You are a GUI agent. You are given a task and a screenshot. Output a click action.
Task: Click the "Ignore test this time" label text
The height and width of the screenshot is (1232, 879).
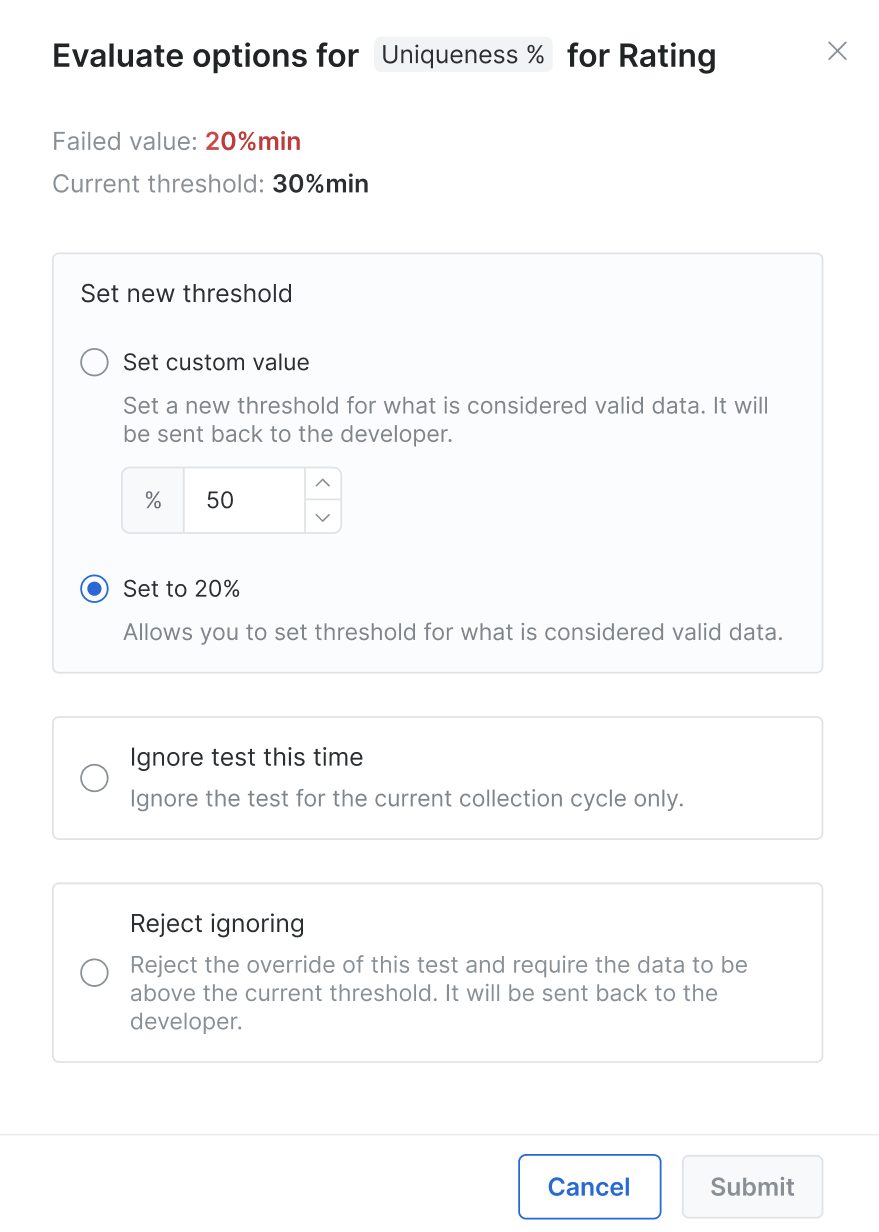246,757
